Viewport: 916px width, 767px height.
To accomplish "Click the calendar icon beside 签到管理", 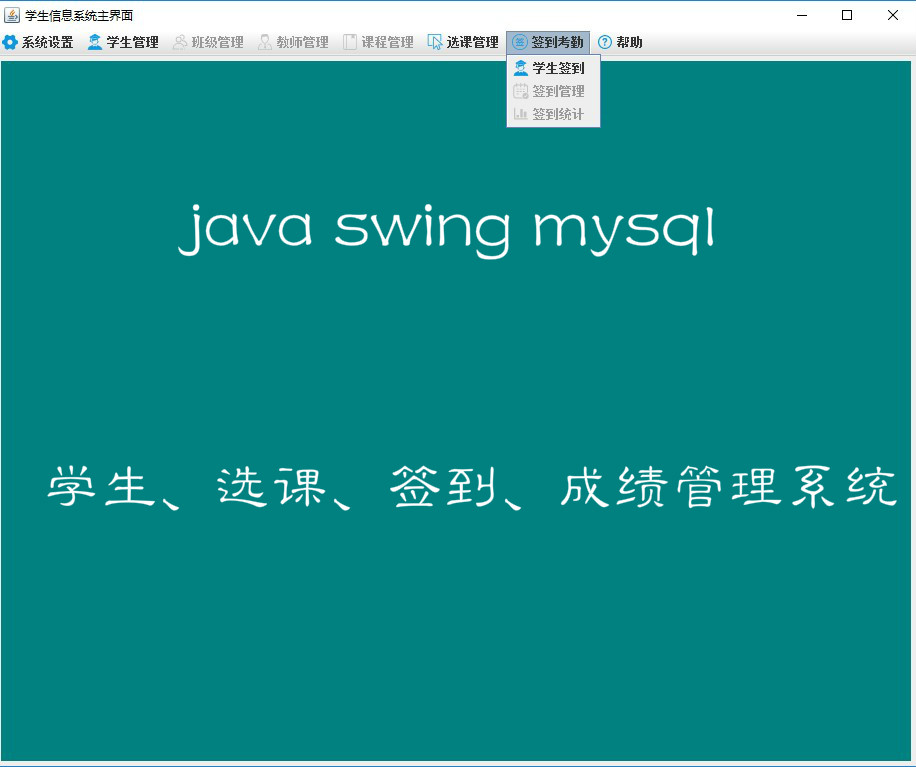I will coord(521,91).
